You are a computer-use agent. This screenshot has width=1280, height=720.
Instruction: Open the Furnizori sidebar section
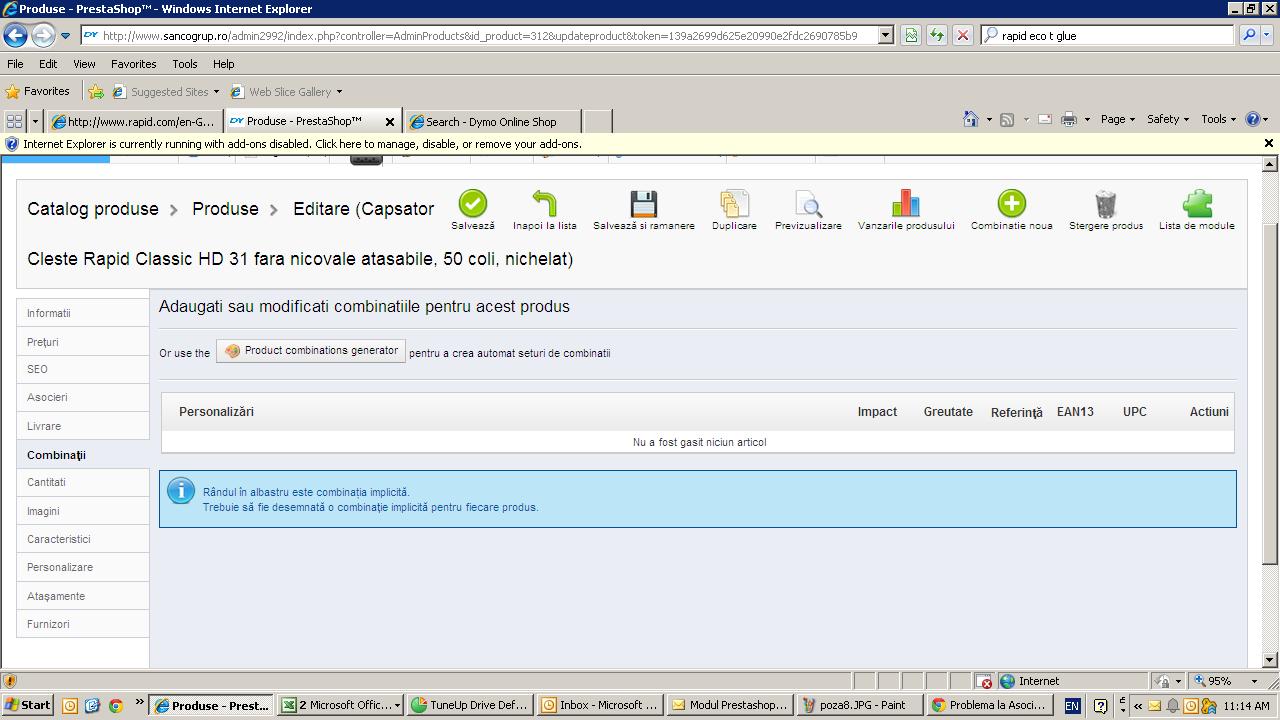click(83, 624)
